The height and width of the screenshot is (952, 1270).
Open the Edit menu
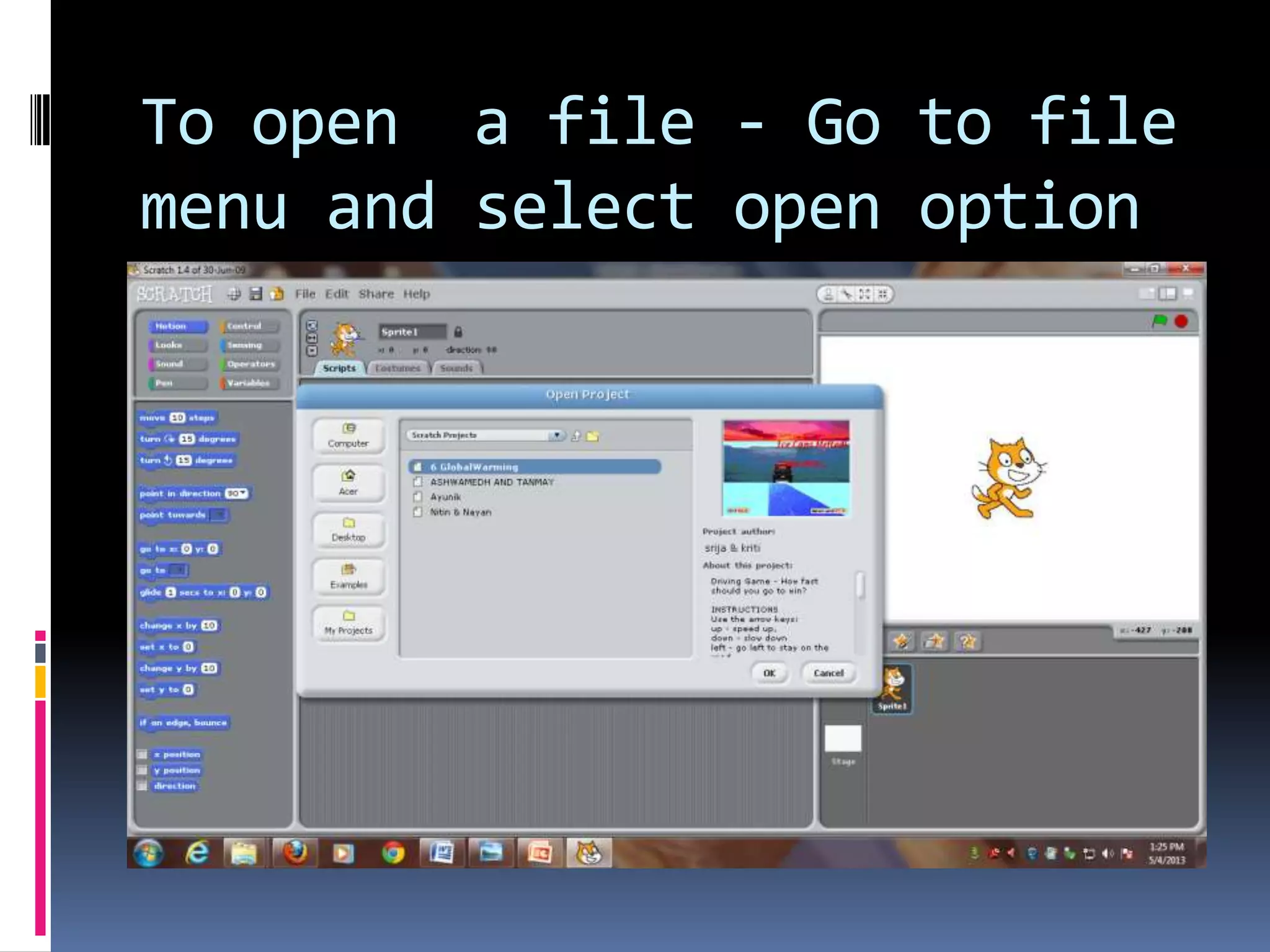click(337, 294)
